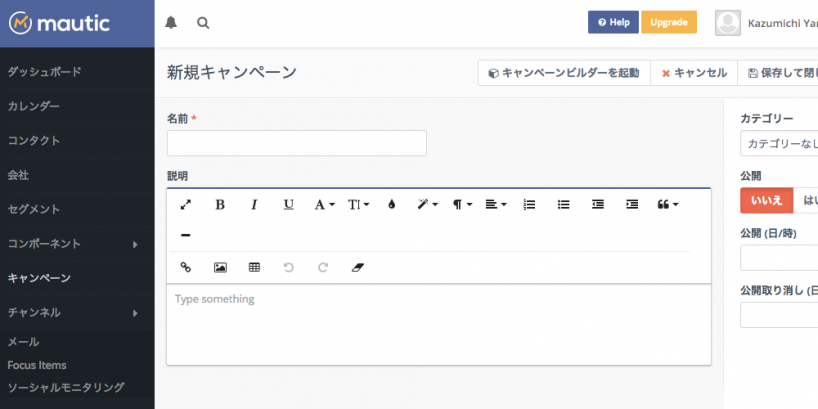
Task: Click the notifications bell icon
Action: click(x=171, y=23)
